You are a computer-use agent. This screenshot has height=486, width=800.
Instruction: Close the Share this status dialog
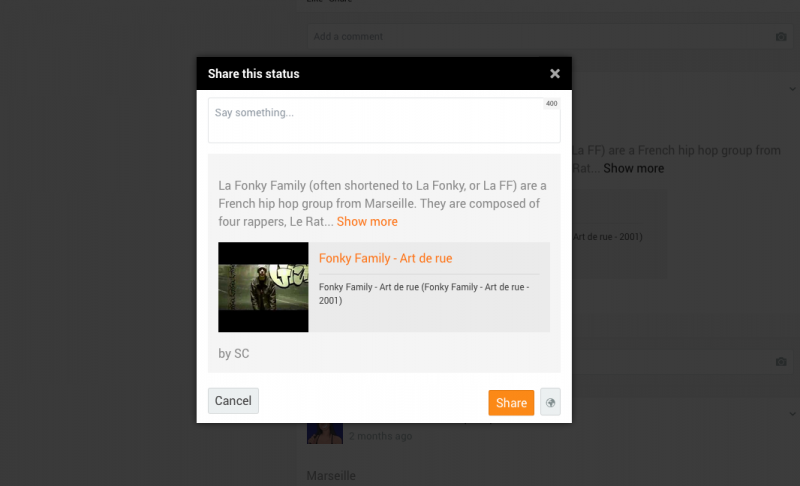point(555,73)
